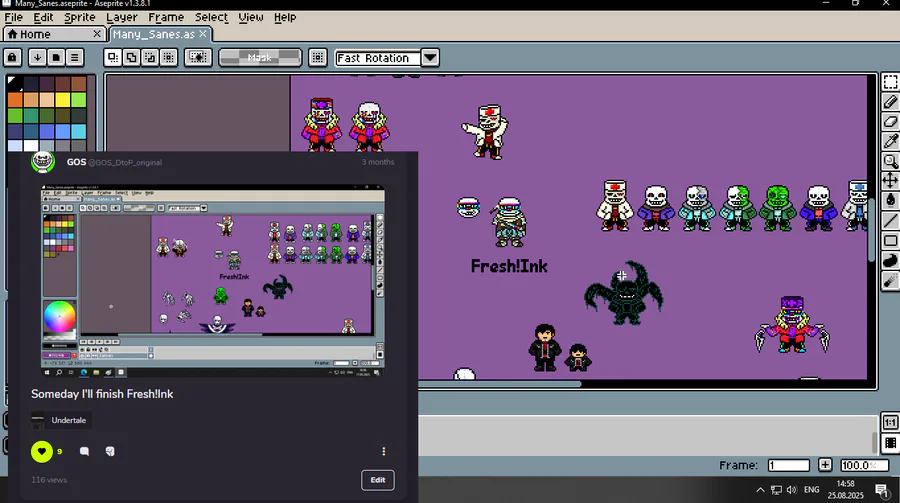The height and width of the screenshot is (503, 900).
Task: Close the Many_Sanes.as tab
Action: 203,34
